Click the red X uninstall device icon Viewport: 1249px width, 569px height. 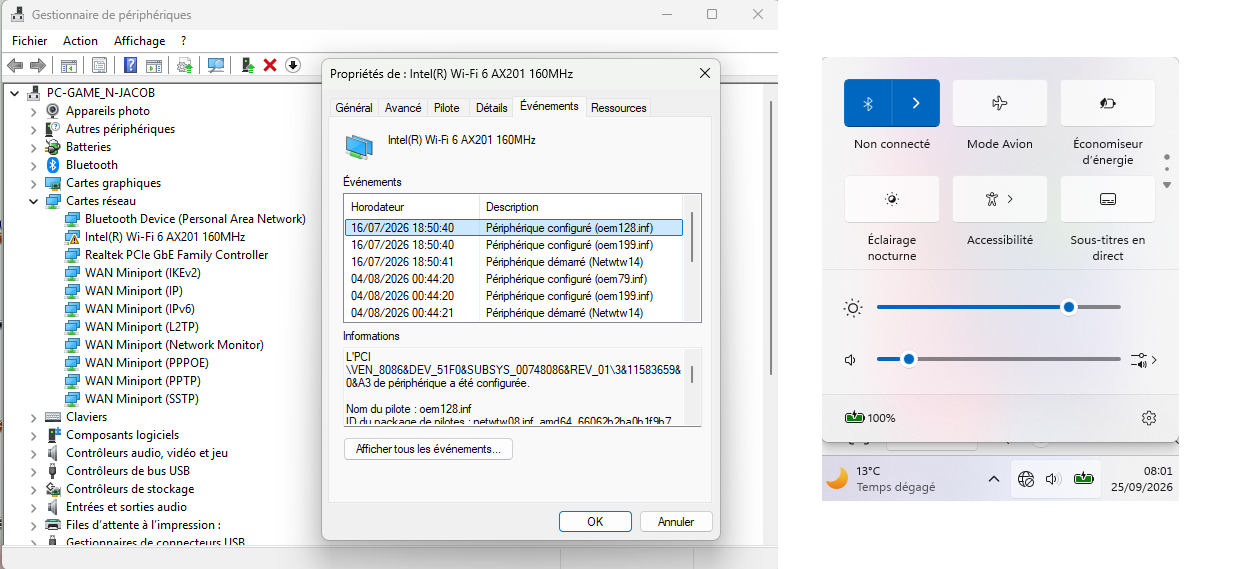tap(270, 65)
